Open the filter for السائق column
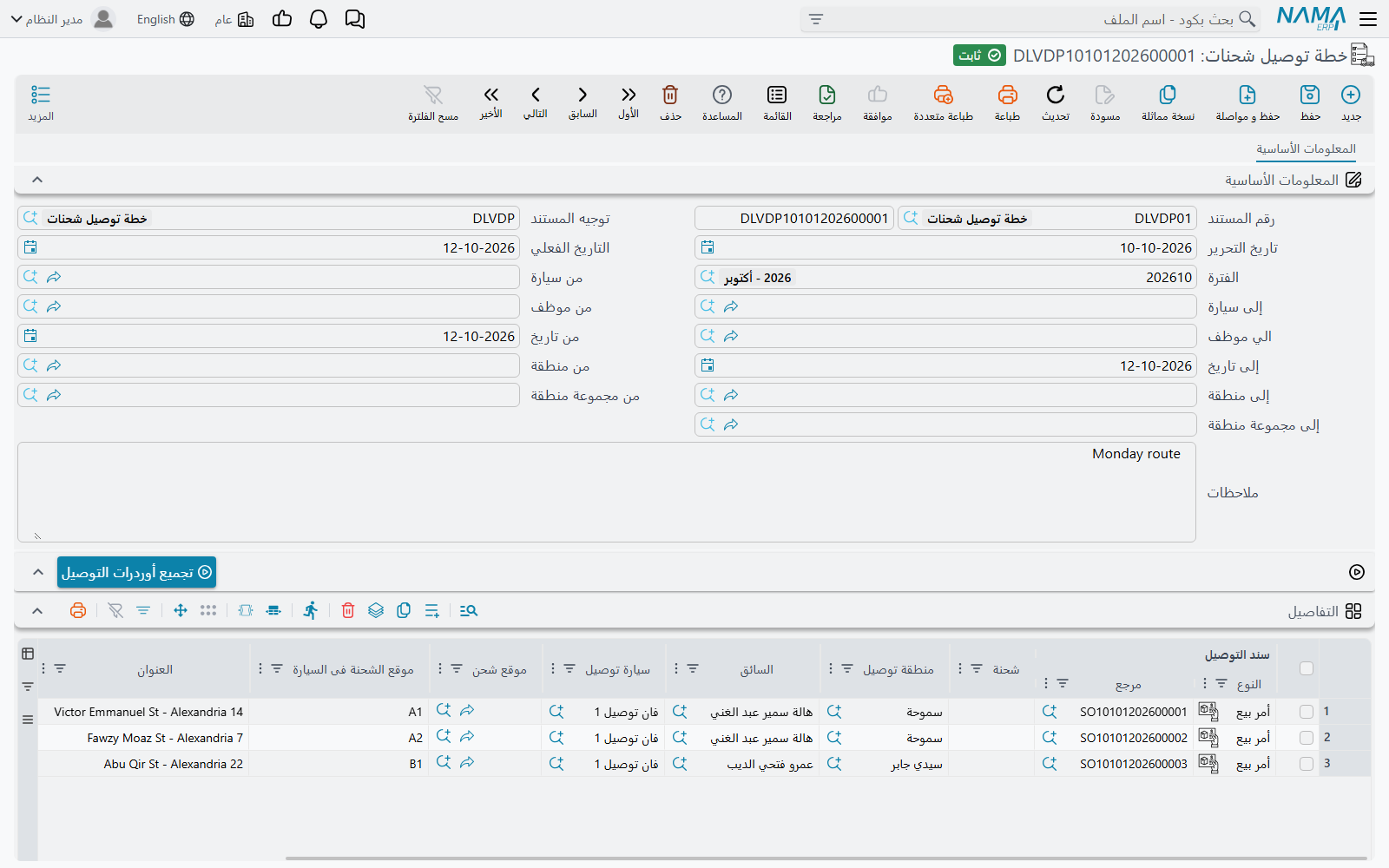Image resolution: width=1389 pixels, height=868 pixels. point(693,668)
